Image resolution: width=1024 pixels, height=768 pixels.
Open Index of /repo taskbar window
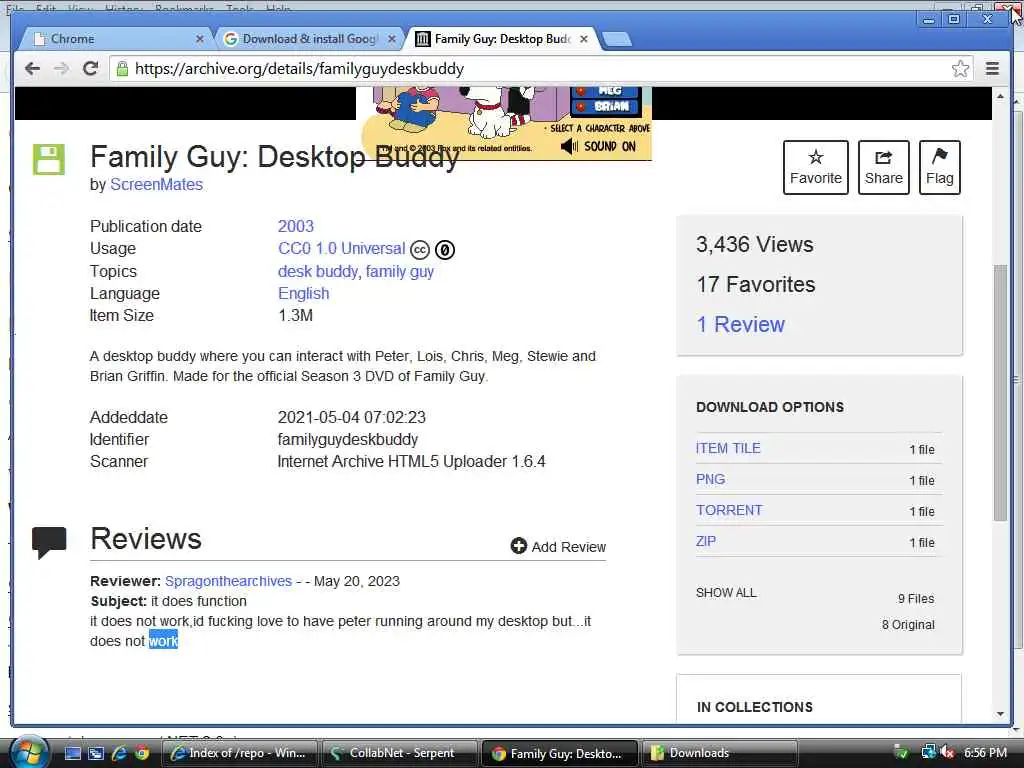pos(238,753)
